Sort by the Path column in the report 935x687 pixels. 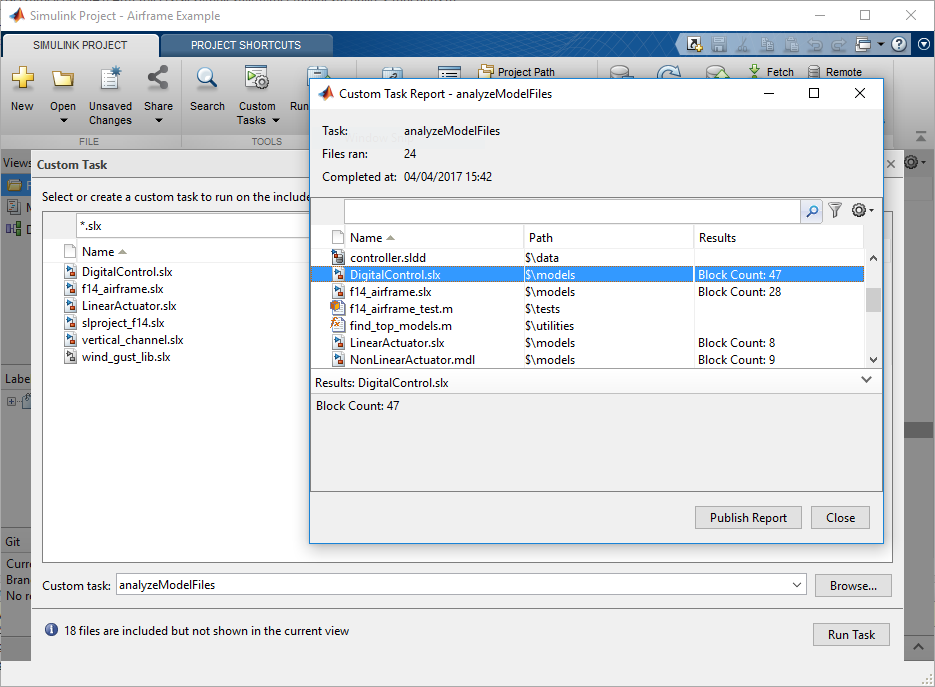tap(608, 238)
